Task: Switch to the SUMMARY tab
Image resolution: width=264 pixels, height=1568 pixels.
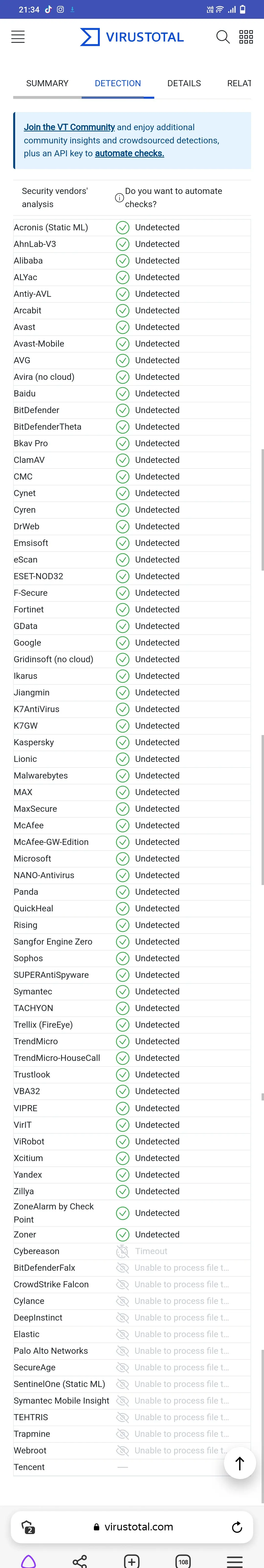Action: [x=48, y=83]
